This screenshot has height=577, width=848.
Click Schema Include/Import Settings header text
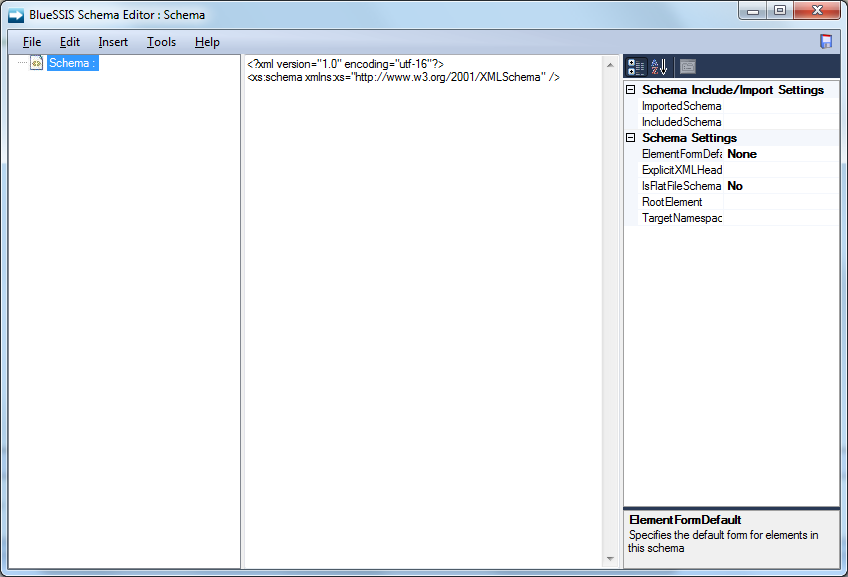(x=733, y=90)
